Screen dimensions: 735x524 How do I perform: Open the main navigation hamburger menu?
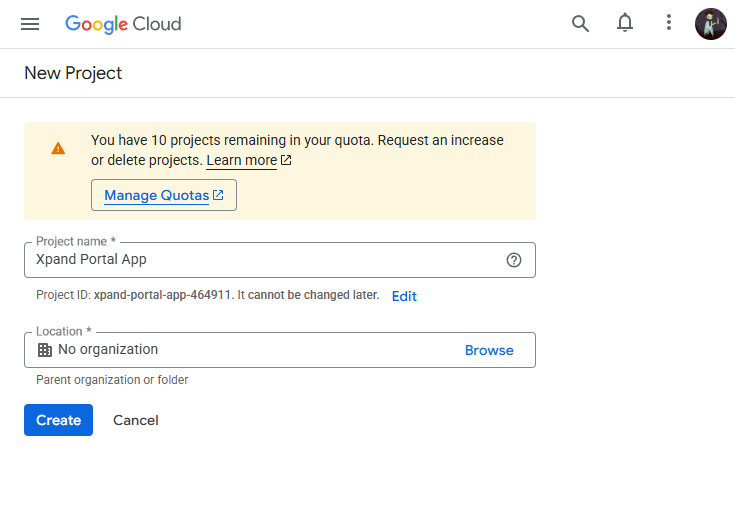click(30, 24)
